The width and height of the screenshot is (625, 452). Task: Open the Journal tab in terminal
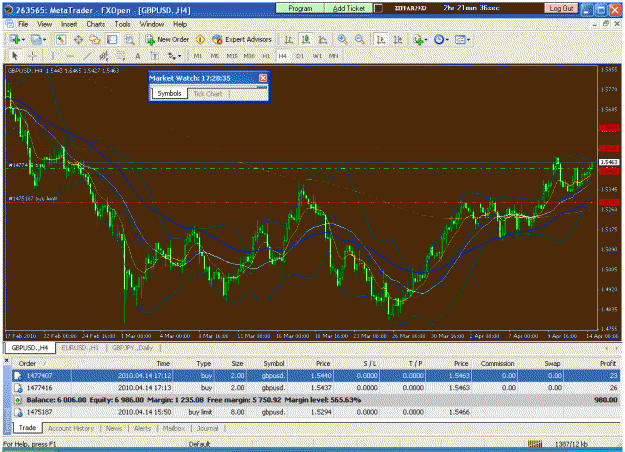pyautogui.click(x=208, y=428)
